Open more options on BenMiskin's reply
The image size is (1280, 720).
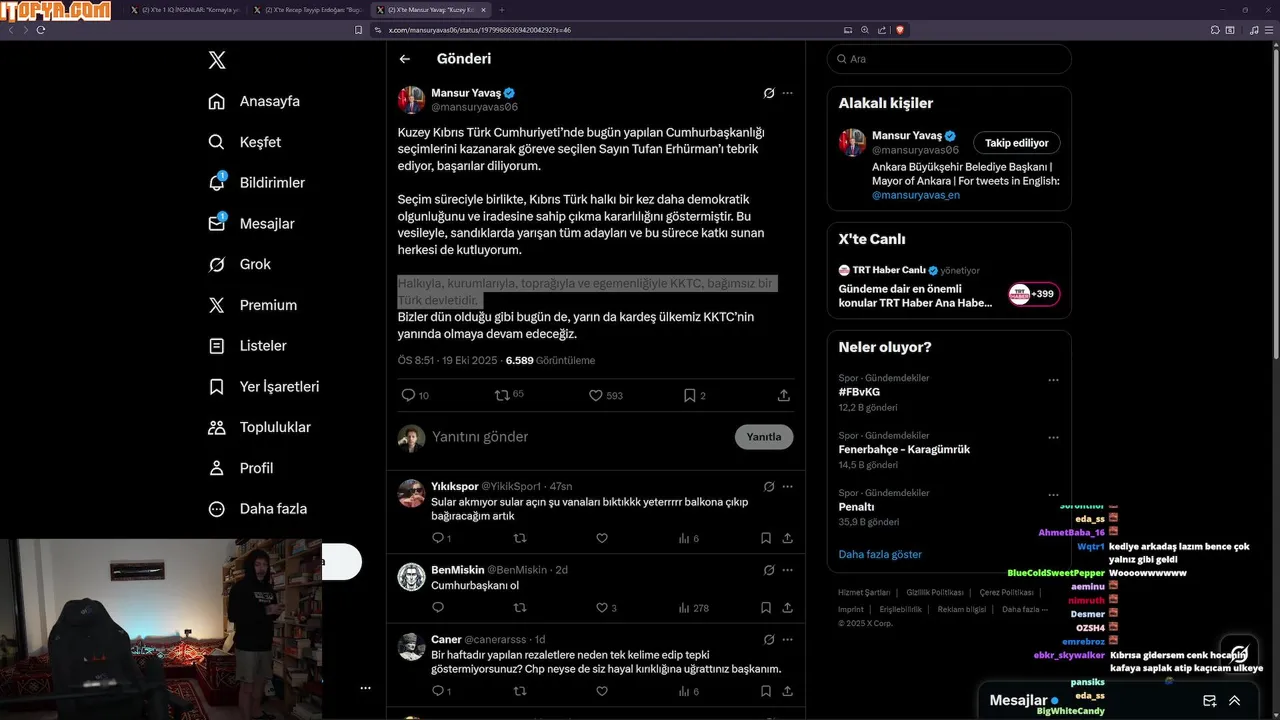(787, 569)
